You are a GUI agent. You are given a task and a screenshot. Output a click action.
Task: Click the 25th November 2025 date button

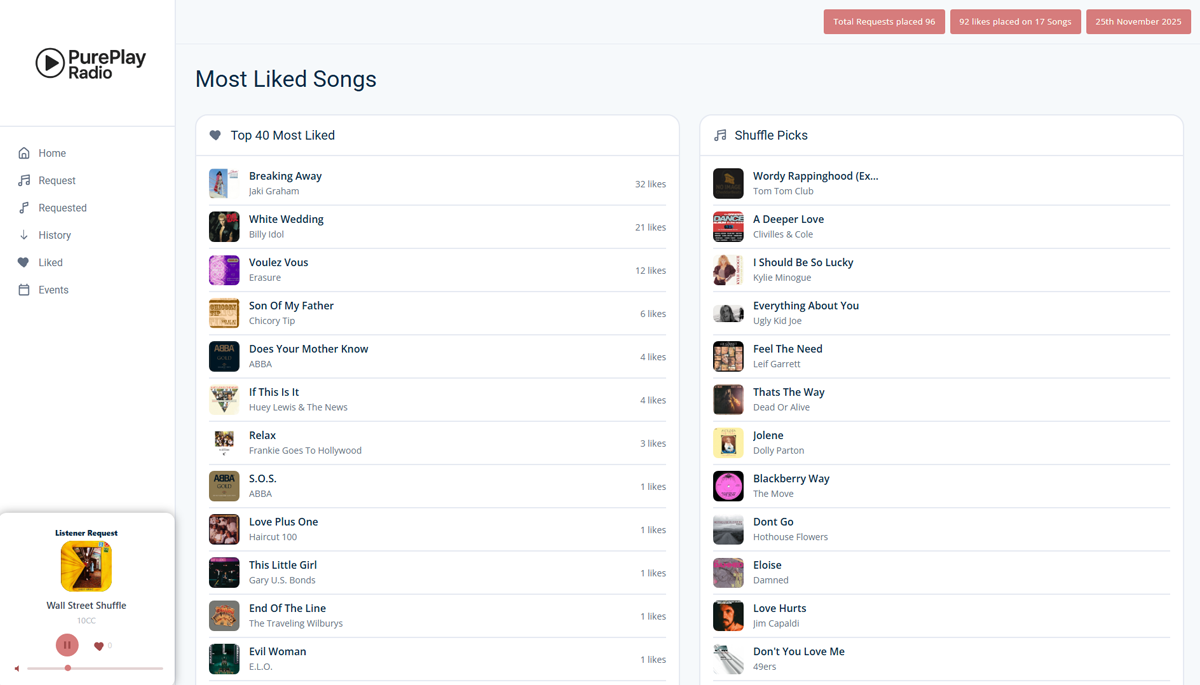click(x=1138, y=22)
